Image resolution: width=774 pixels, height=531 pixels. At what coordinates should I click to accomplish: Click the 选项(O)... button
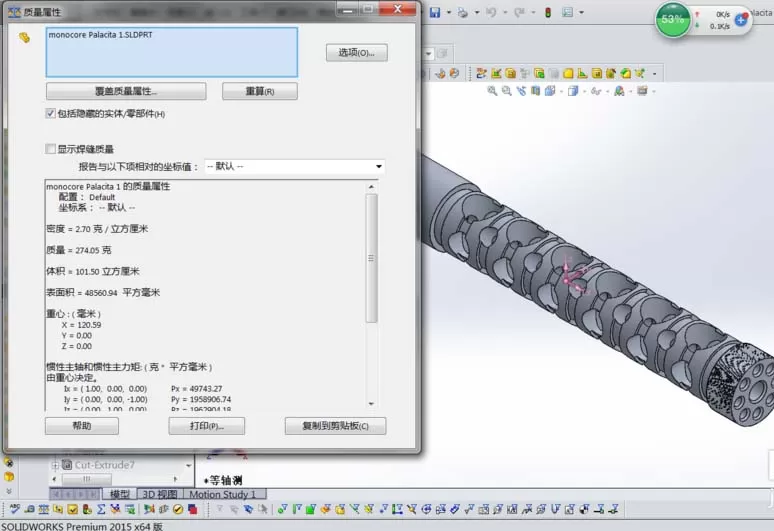coord(356,53)
